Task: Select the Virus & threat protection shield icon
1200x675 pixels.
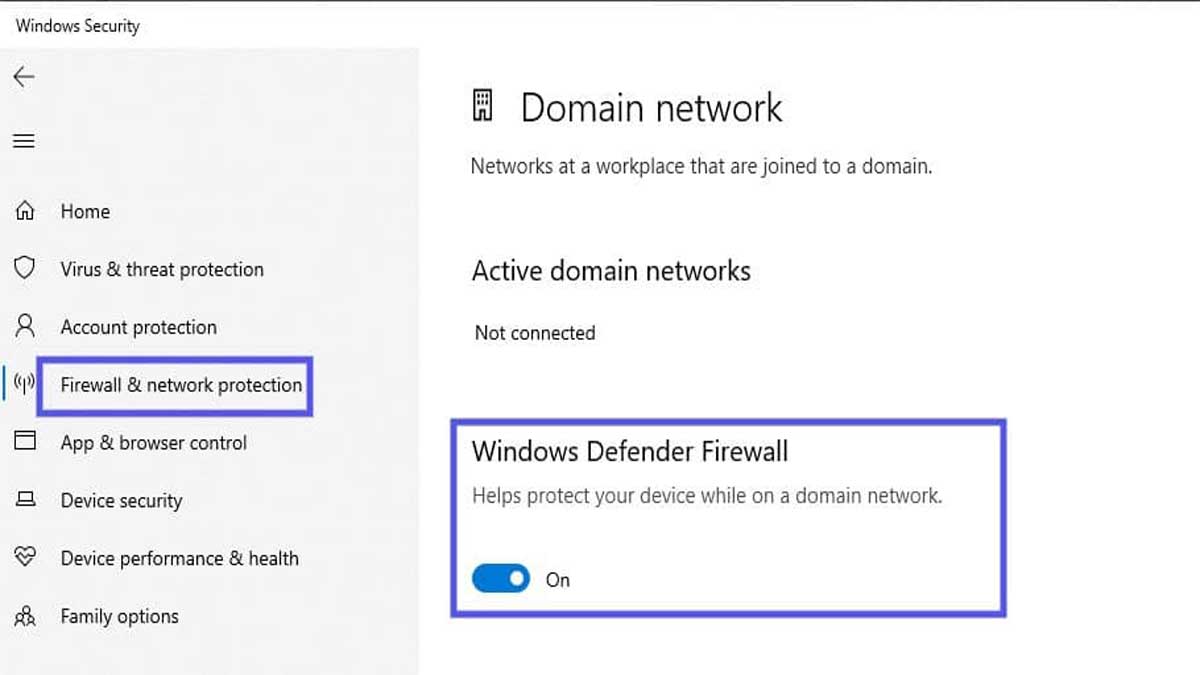Action: (x=22, y=269)
